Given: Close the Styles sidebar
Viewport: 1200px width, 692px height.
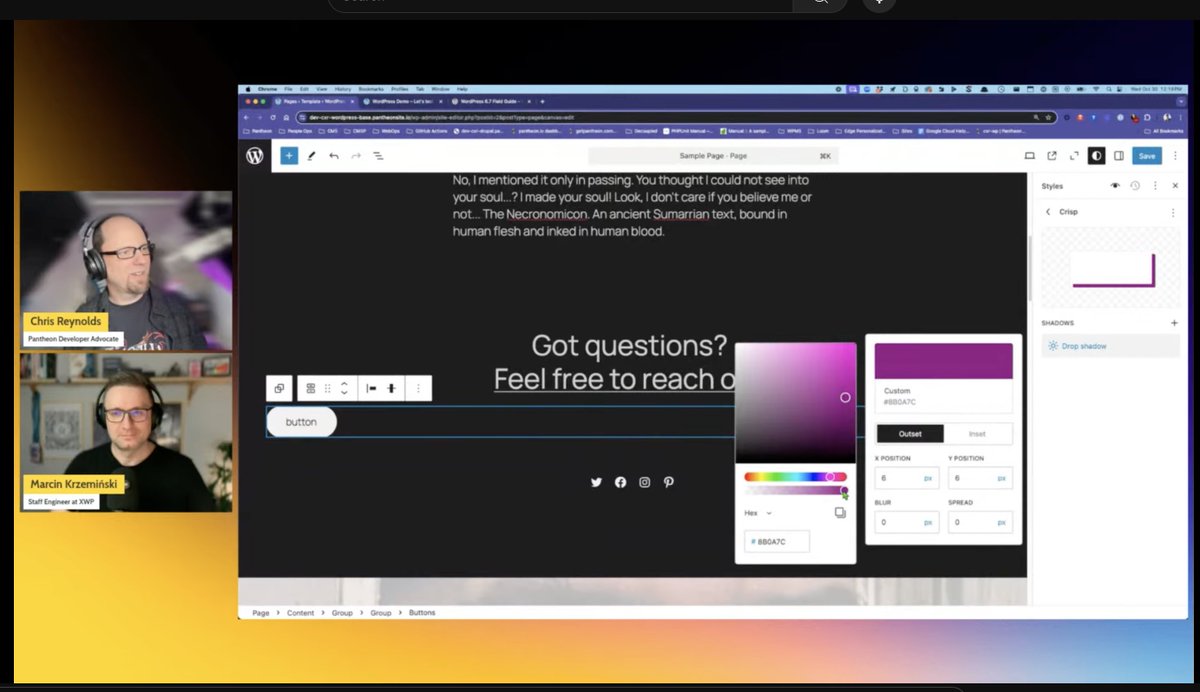Looking at the screenshot, I should point(1175,186).
